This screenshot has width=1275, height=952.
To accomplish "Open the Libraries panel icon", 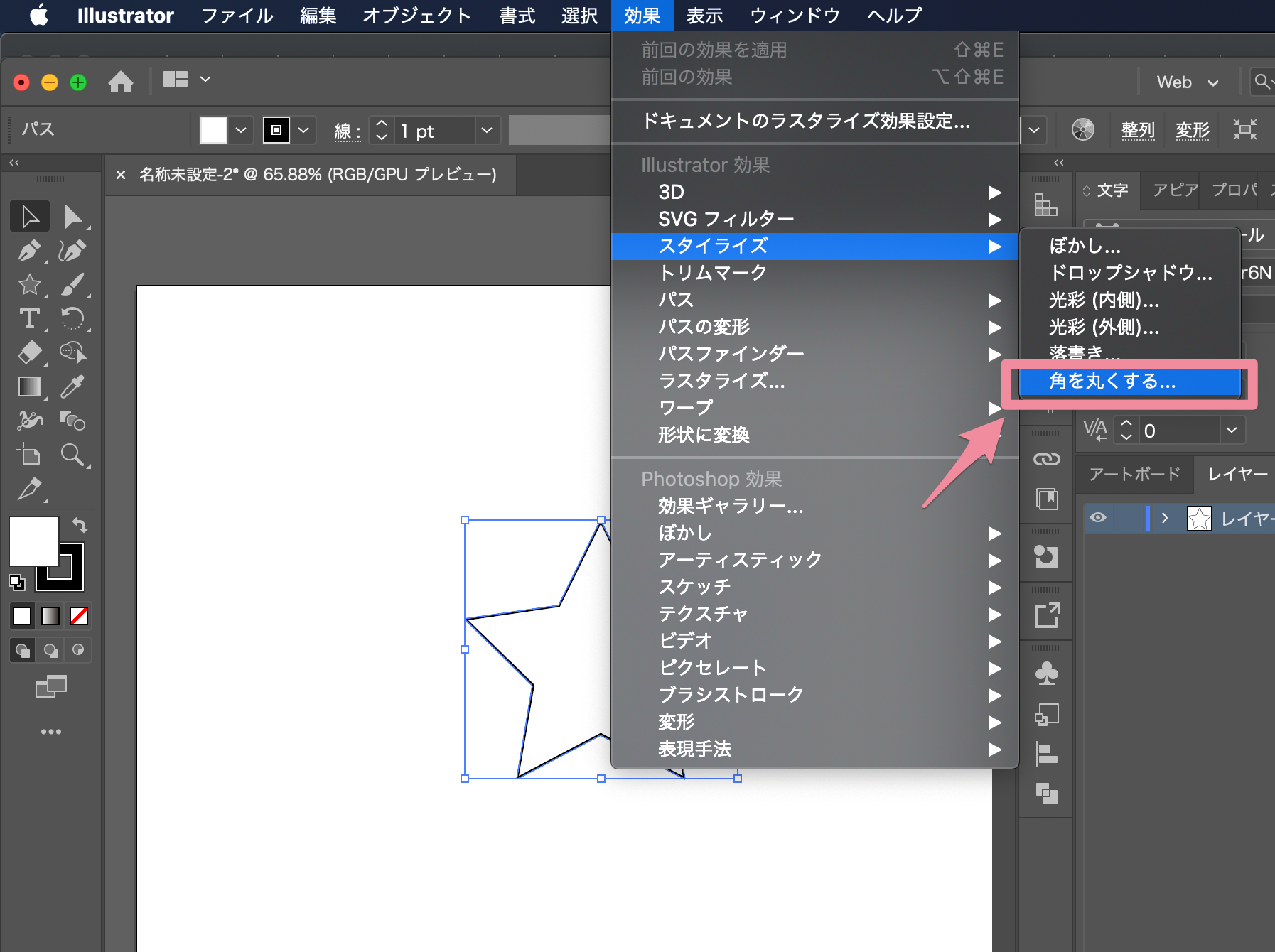I will click(1047, 499).
